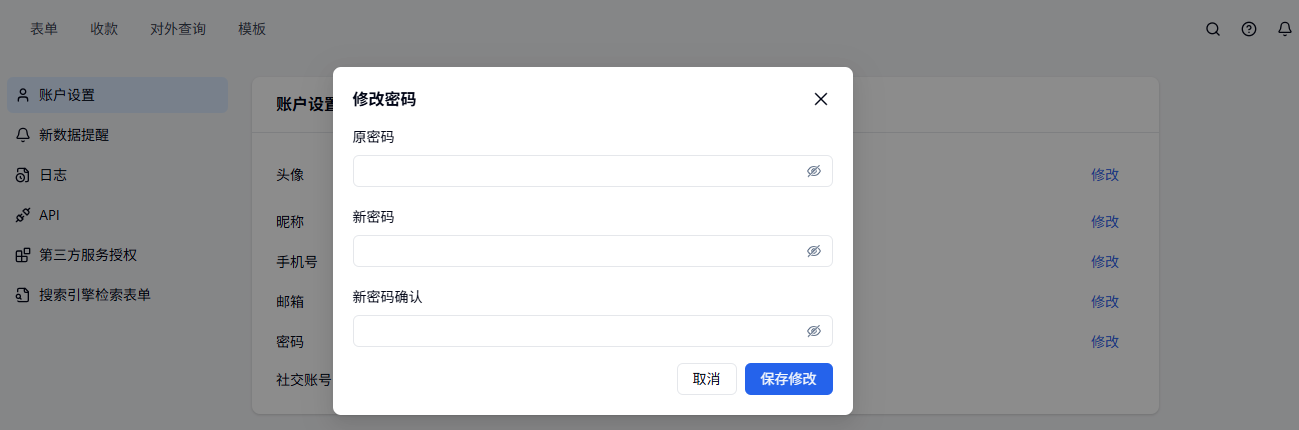
Task: Open the notifications bell icon
Action: tap(1285, 29)
